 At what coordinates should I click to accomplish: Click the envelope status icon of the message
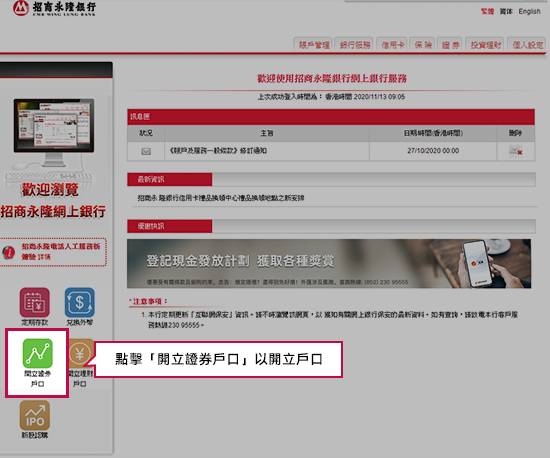146,151
